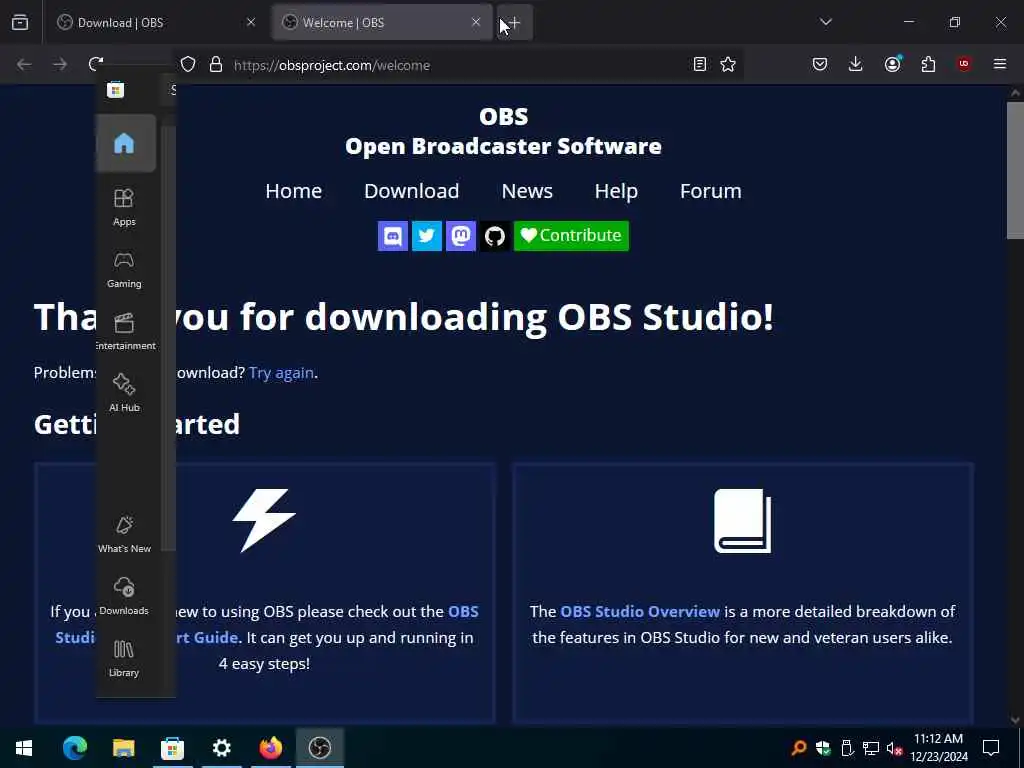
Task: Open Downloads in the Store sidebar
Action: (x=124, y=596)
